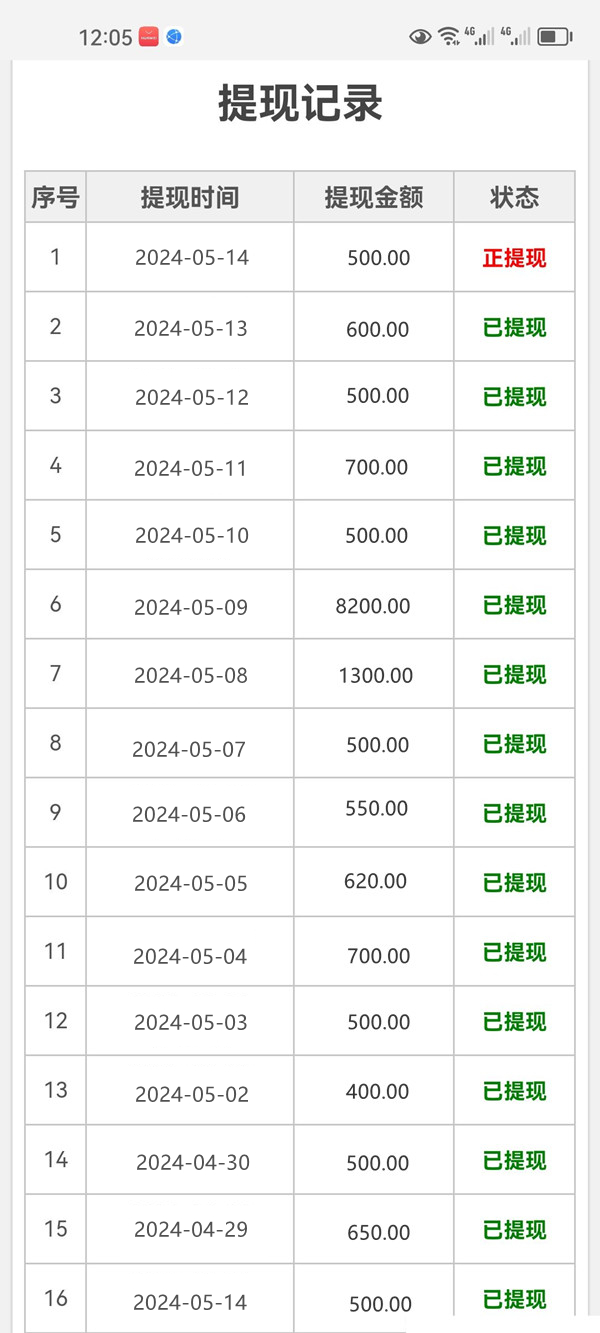The image size is (600, 1333).
Task: Select the 620.00 amount cell
Action: pos(375,881)
